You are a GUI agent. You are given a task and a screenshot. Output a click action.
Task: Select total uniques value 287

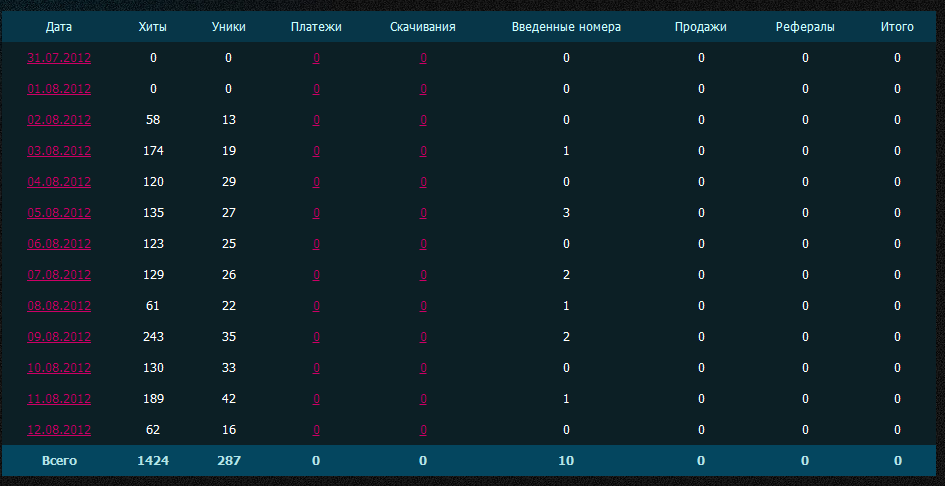click(x=228, y=461)
